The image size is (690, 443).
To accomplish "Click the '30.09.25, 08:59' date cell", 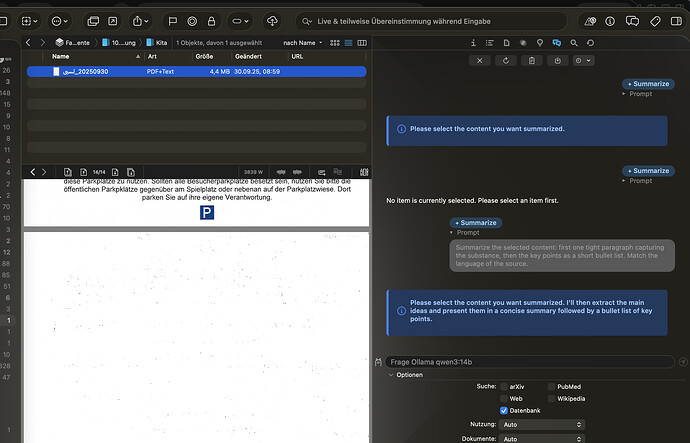I will (257, 71).
